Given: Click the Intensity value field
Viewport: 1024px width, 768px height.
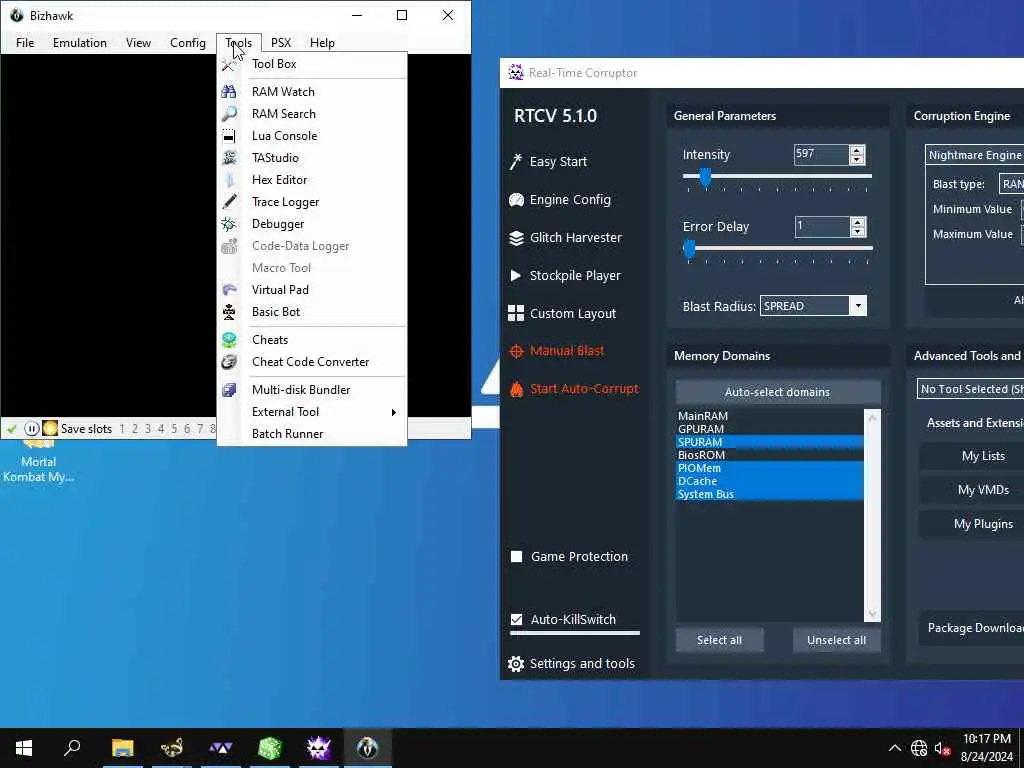Looking at the screenshot, I should click(821, 155).
